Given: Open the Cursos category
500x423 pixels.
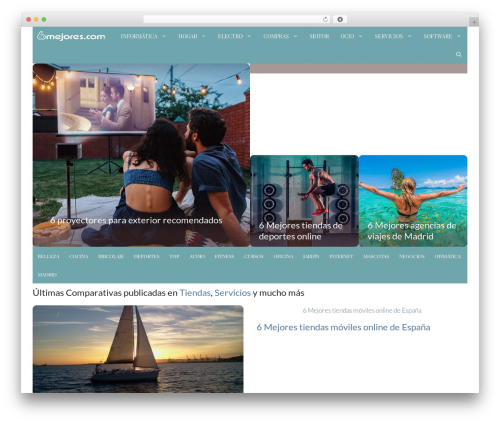Looking at the screenshot, I should 253,256.
